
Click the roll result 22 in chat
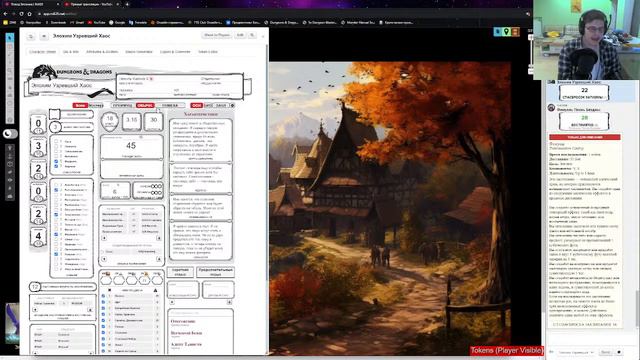tap(584, 90)
